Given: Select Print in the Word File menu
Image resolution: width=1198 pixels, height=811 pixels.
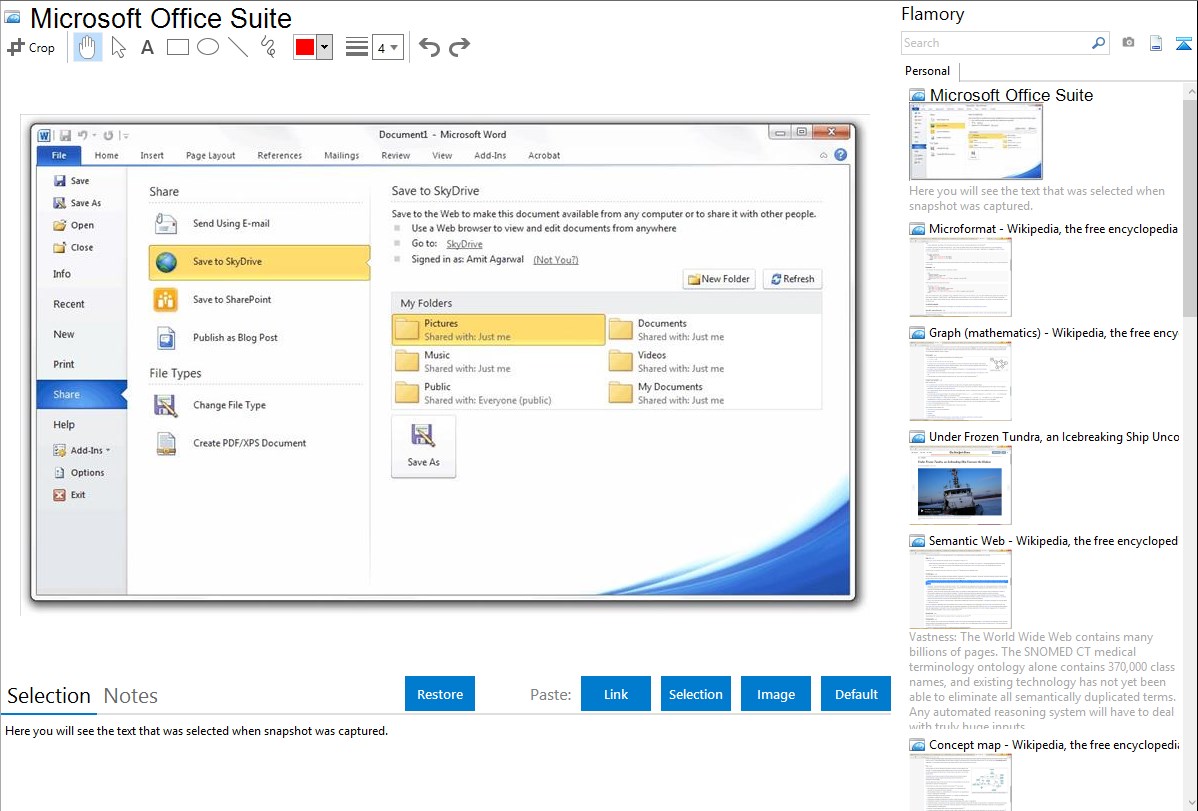Looking at the screenshot, I should [x=64, y=365].
